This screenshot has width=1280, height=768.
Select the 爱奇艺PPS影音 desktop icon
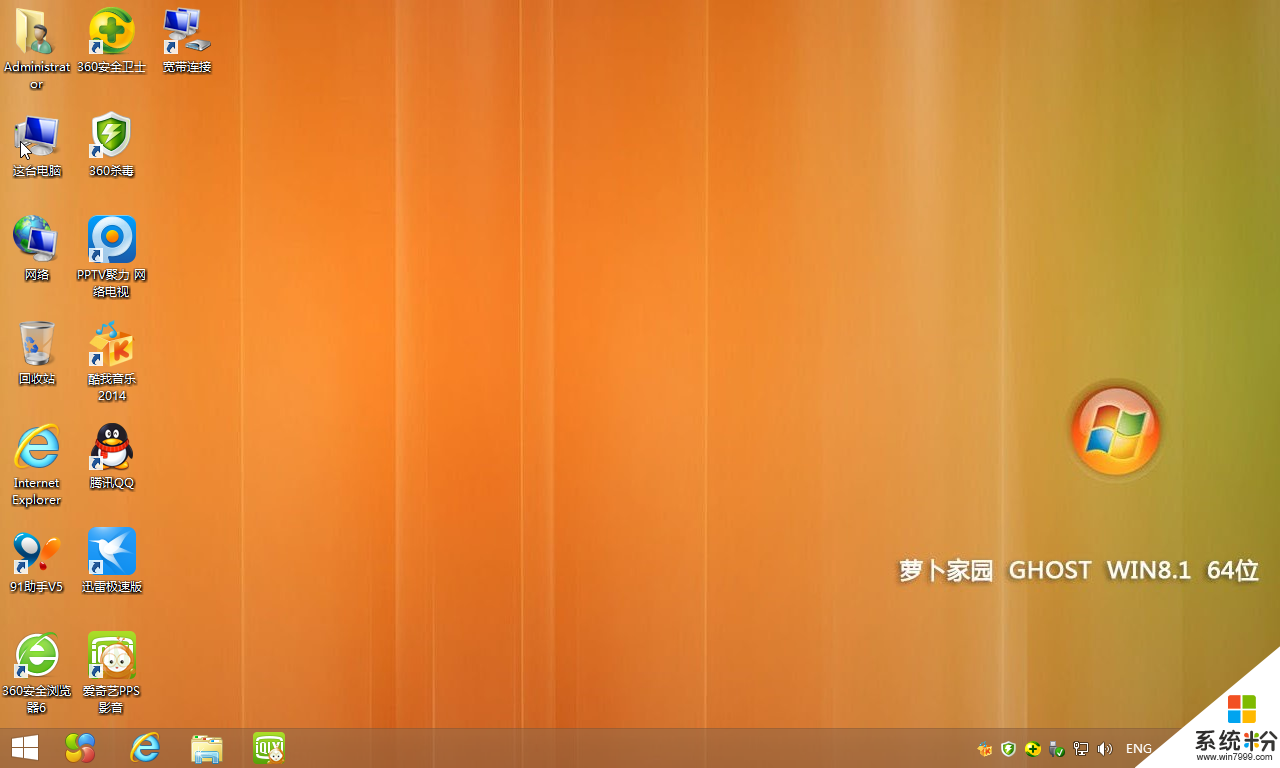click(x=111, y=657)
